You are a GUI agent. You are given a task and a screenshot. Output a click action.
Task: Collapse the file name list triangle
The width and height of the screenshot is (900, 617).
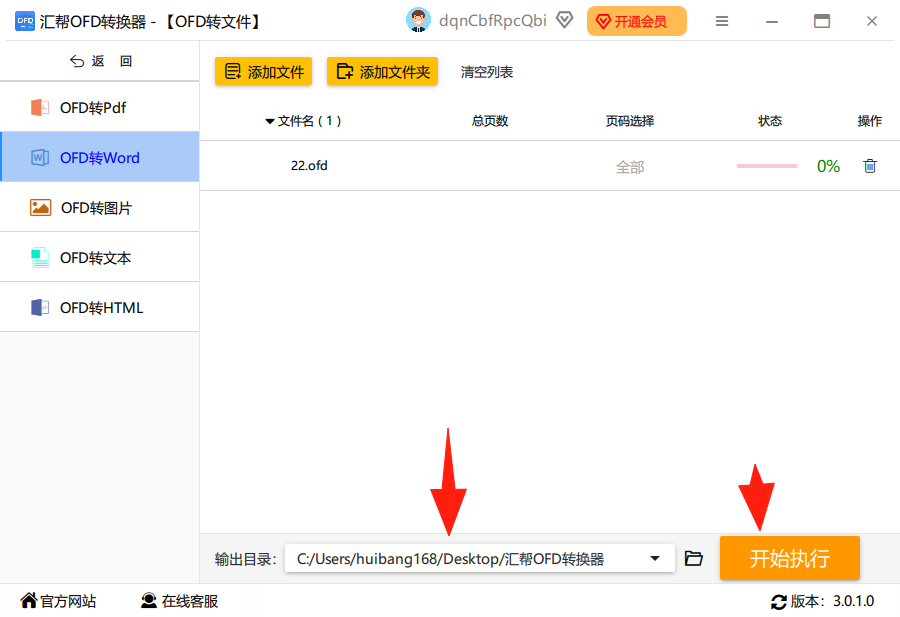tap(269, 121)
